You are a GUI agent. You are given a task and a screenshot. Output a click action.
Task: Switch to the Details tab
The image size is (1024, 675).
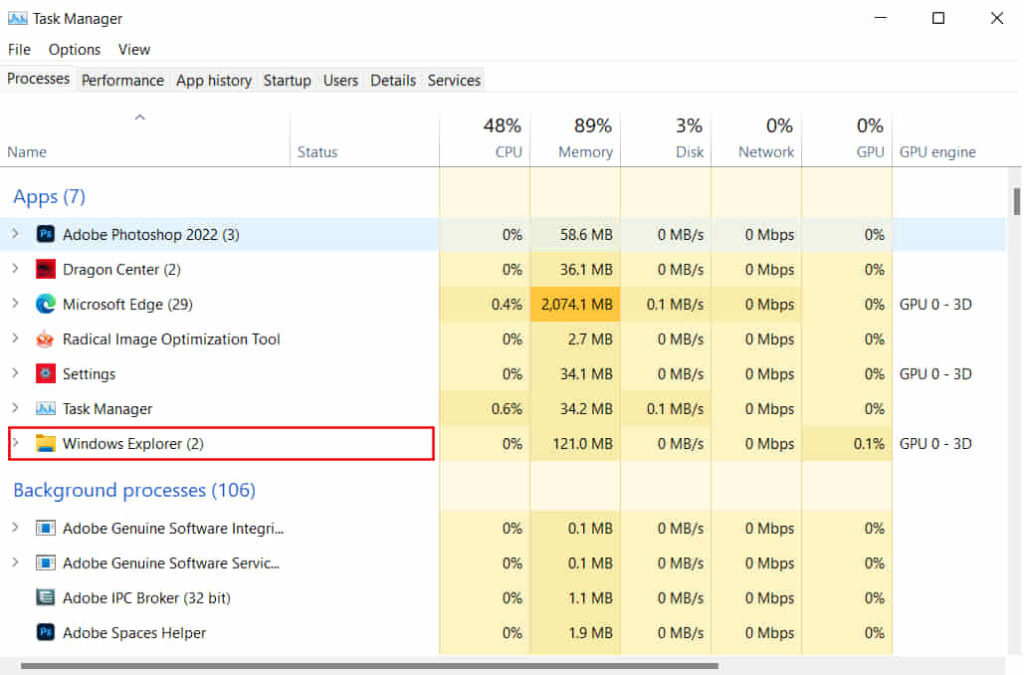pos(392,80)
